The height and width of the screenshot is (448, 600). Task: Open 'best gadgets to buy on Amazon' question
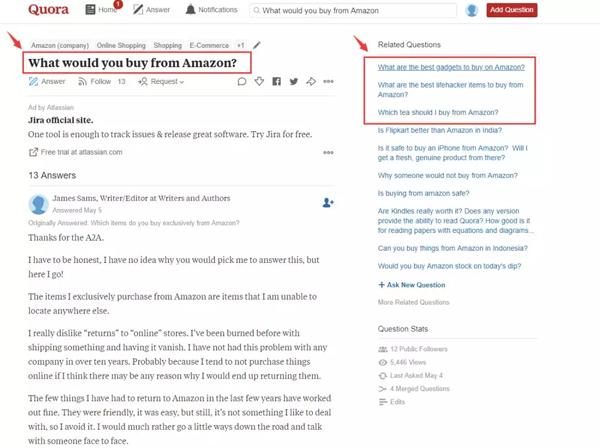[x=451, y=67]
